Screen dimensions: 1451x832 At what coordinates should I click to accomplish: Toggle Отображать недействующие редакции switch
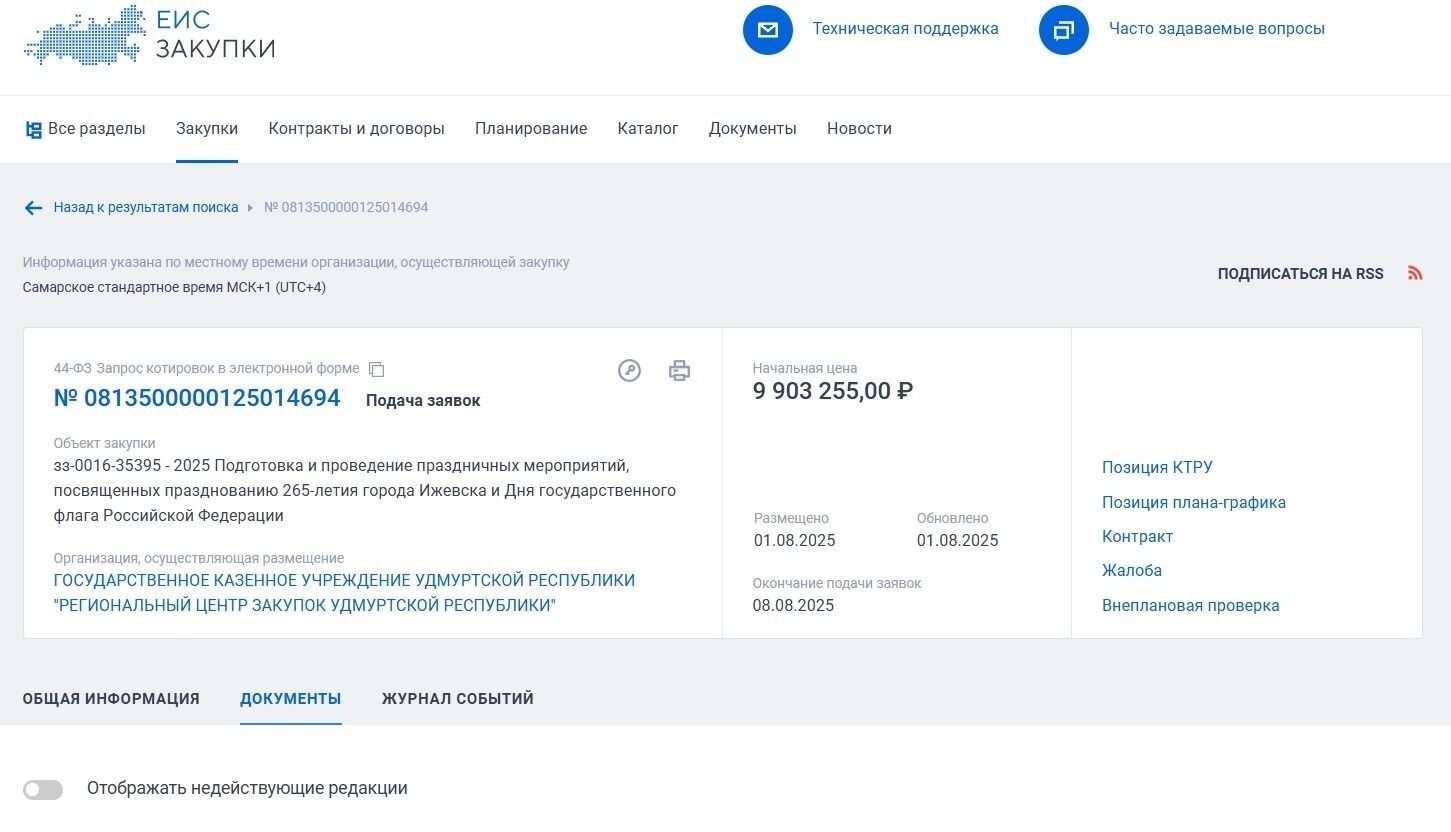coord(43,790)
